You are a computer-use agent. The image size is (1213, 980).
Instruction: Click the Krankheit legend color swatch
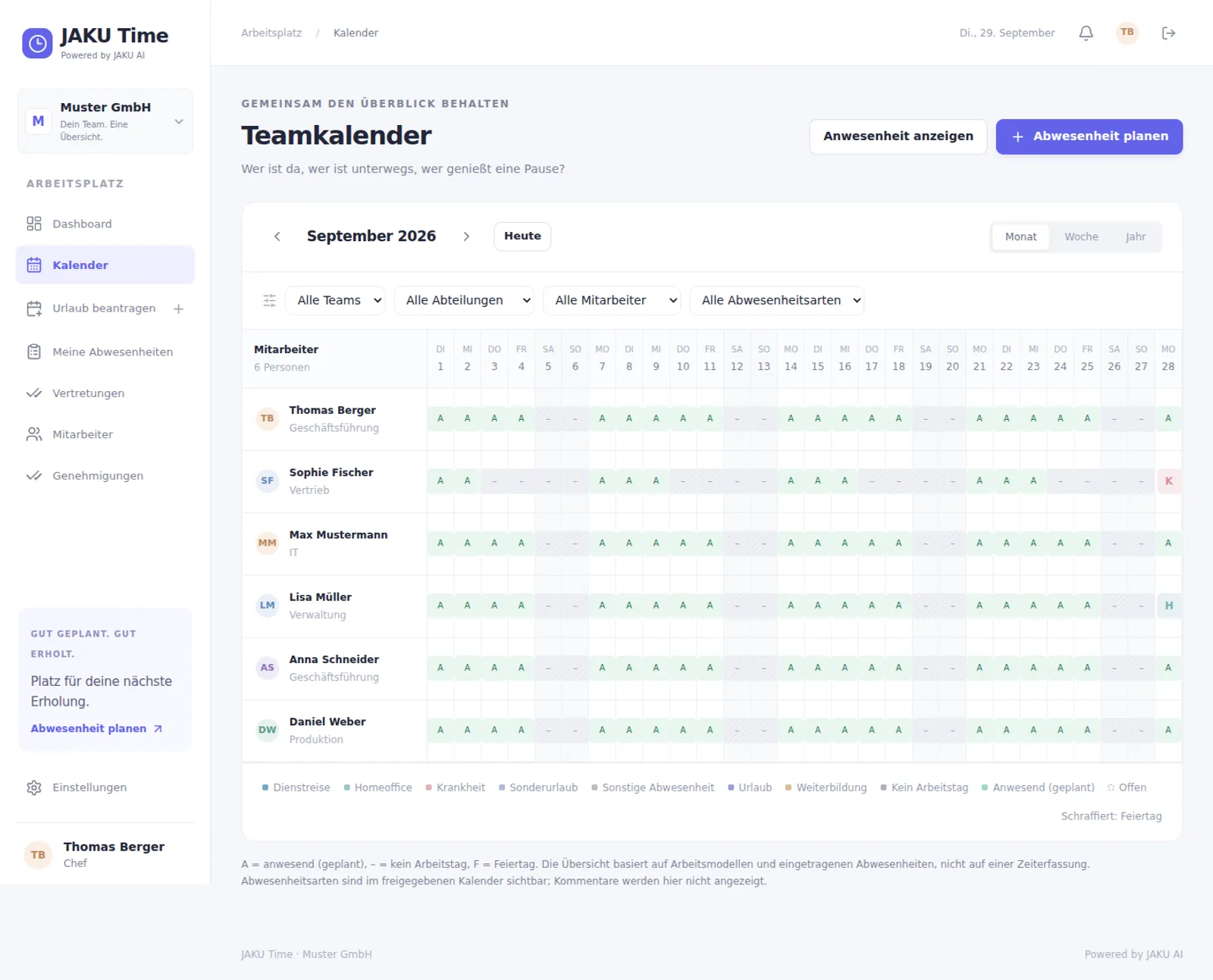428,787
